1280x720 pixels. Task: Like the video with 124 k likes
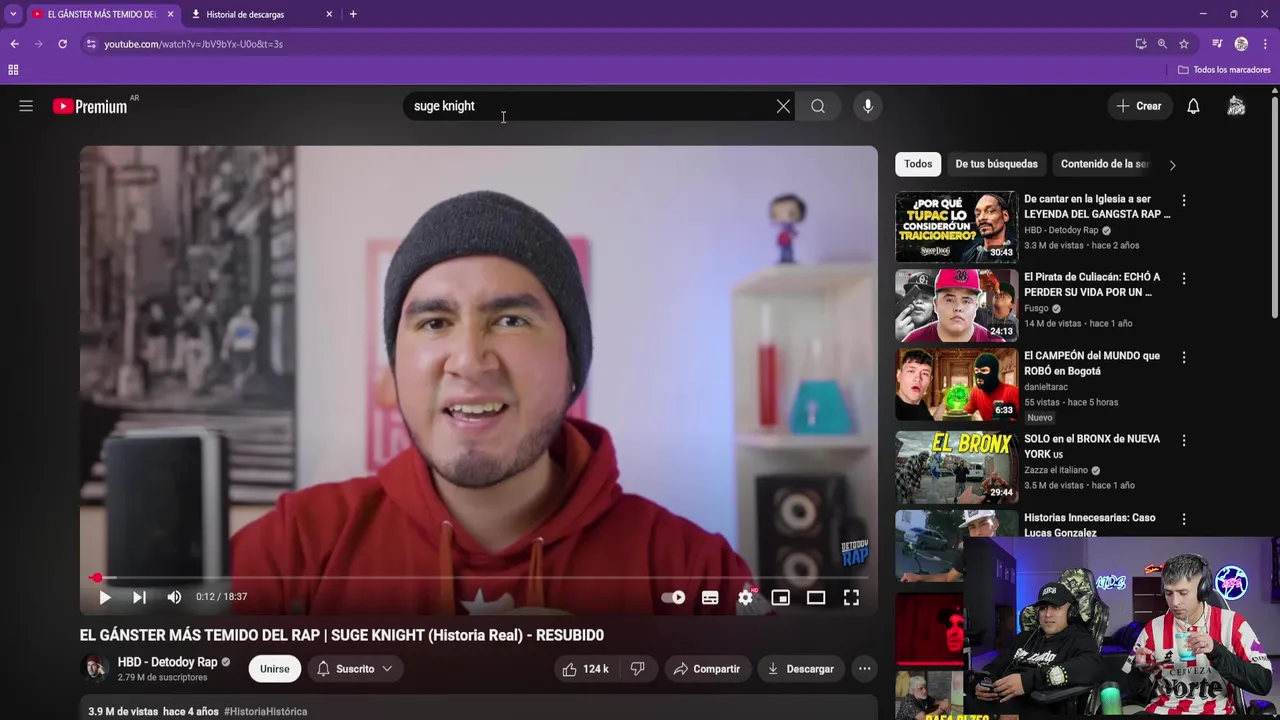[x=586, y=669]
